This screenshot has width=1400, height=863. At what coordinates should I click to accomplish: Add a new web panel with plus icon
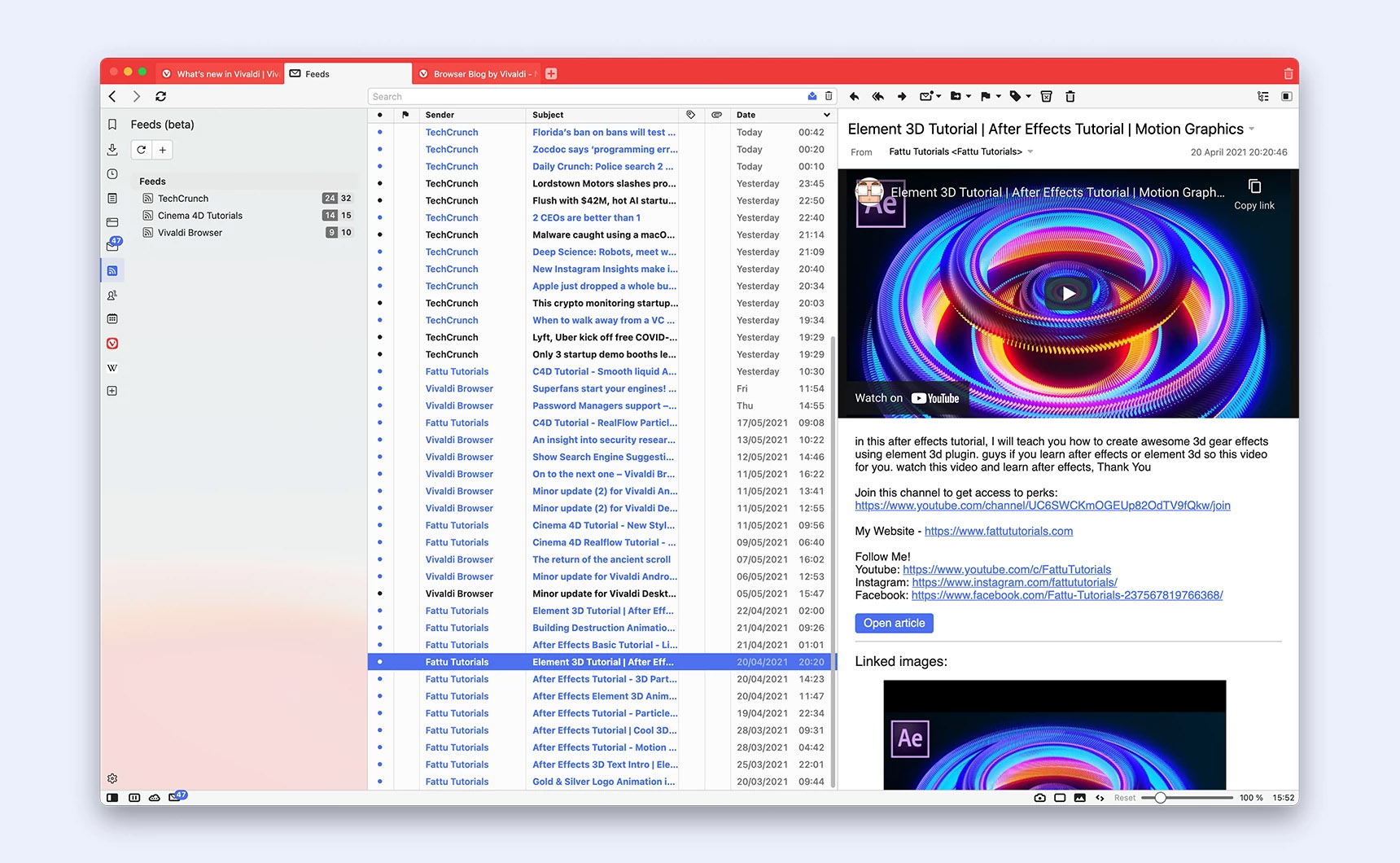112,391
